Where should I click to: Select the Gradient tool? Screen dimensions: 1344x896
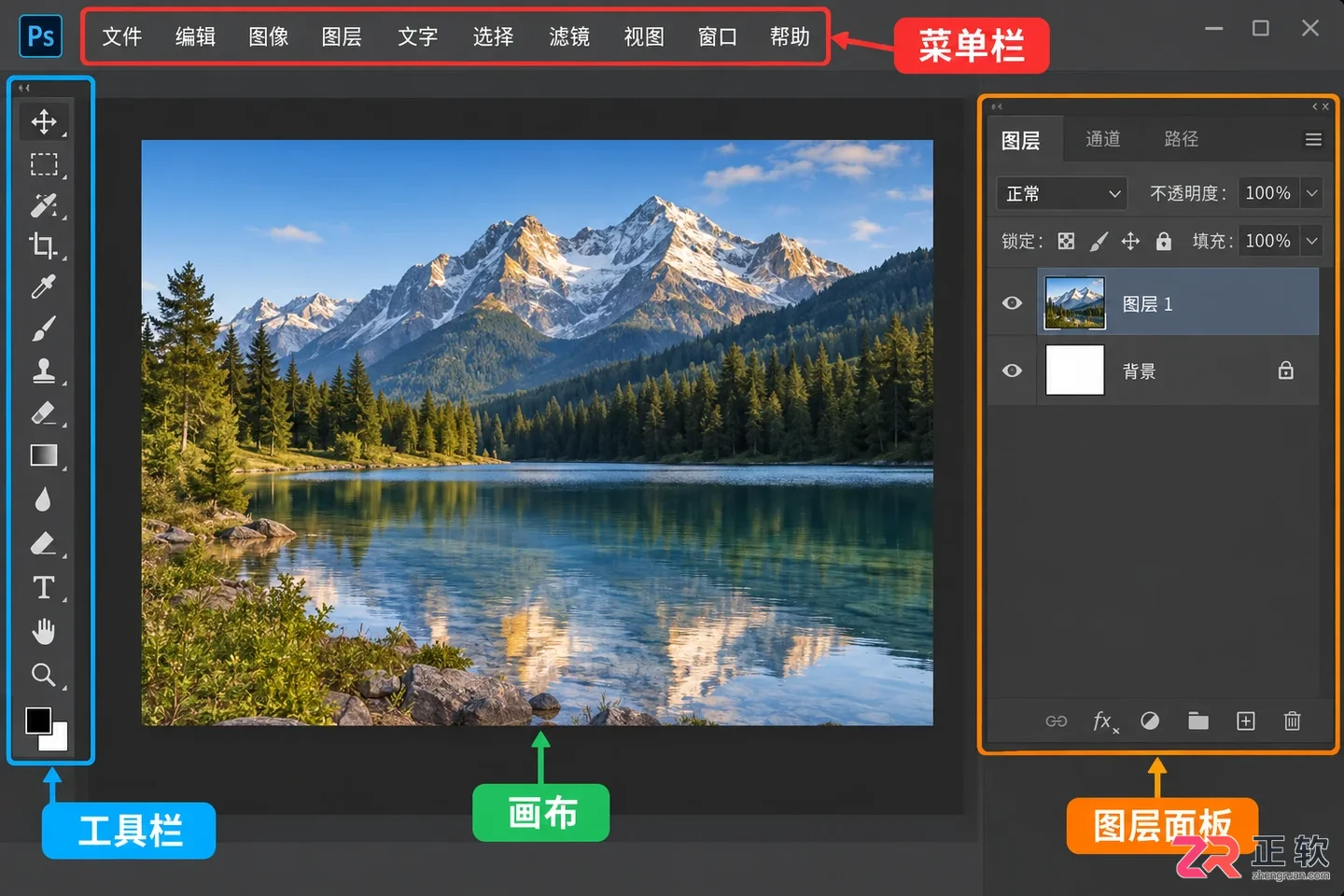pyautogui.click(x=44, y=455)
